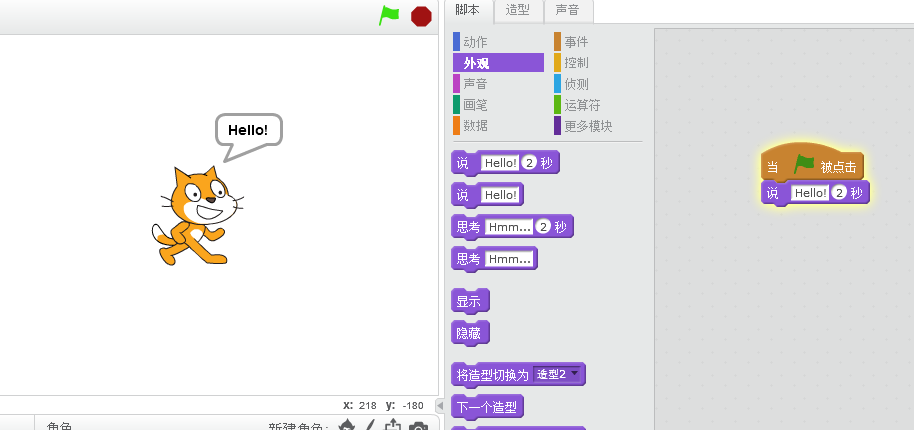914x430 pixels.
Task: Click the 显示 block
Action: click(x=470, y=301)
